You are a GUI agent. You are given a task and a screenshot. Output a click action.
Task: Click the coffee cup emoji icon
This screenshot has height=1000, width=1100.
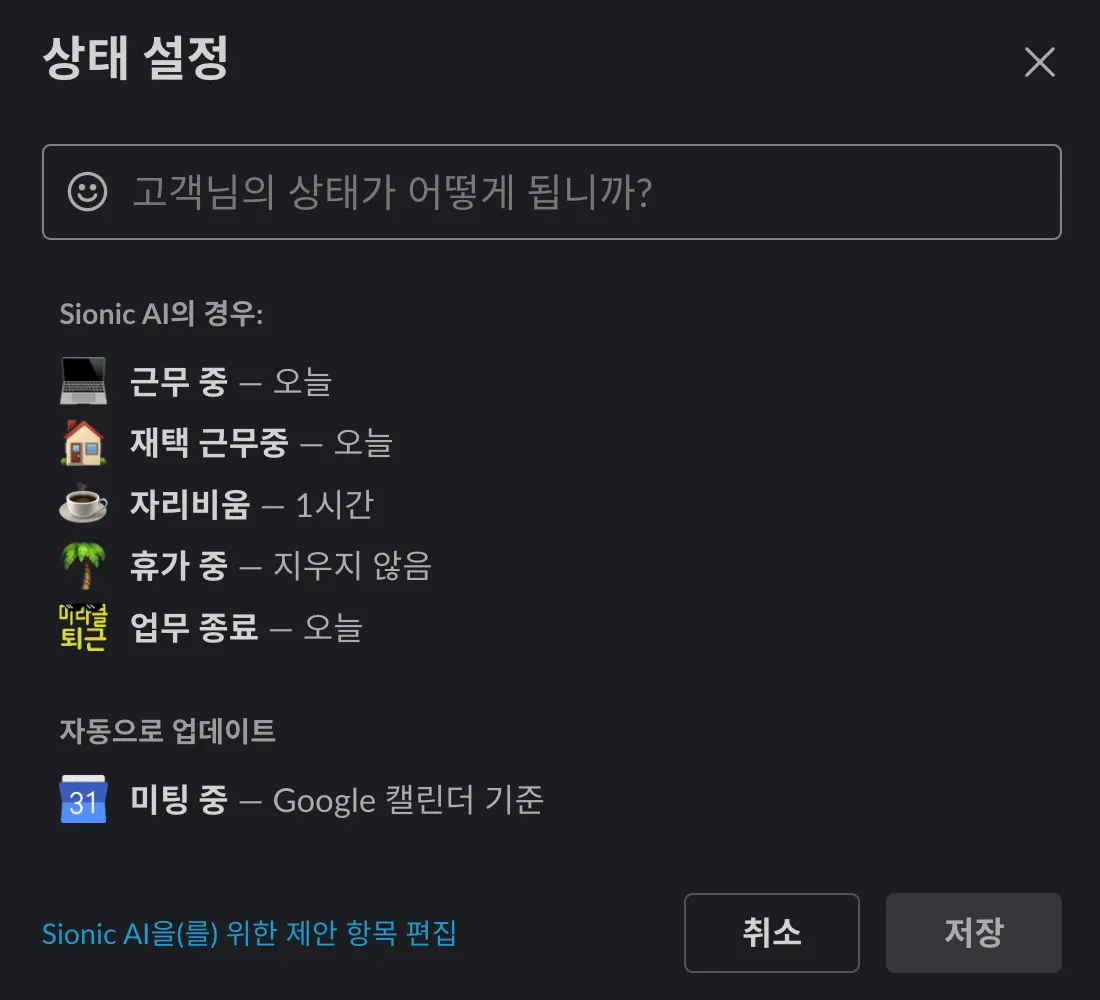pos(83,505)
